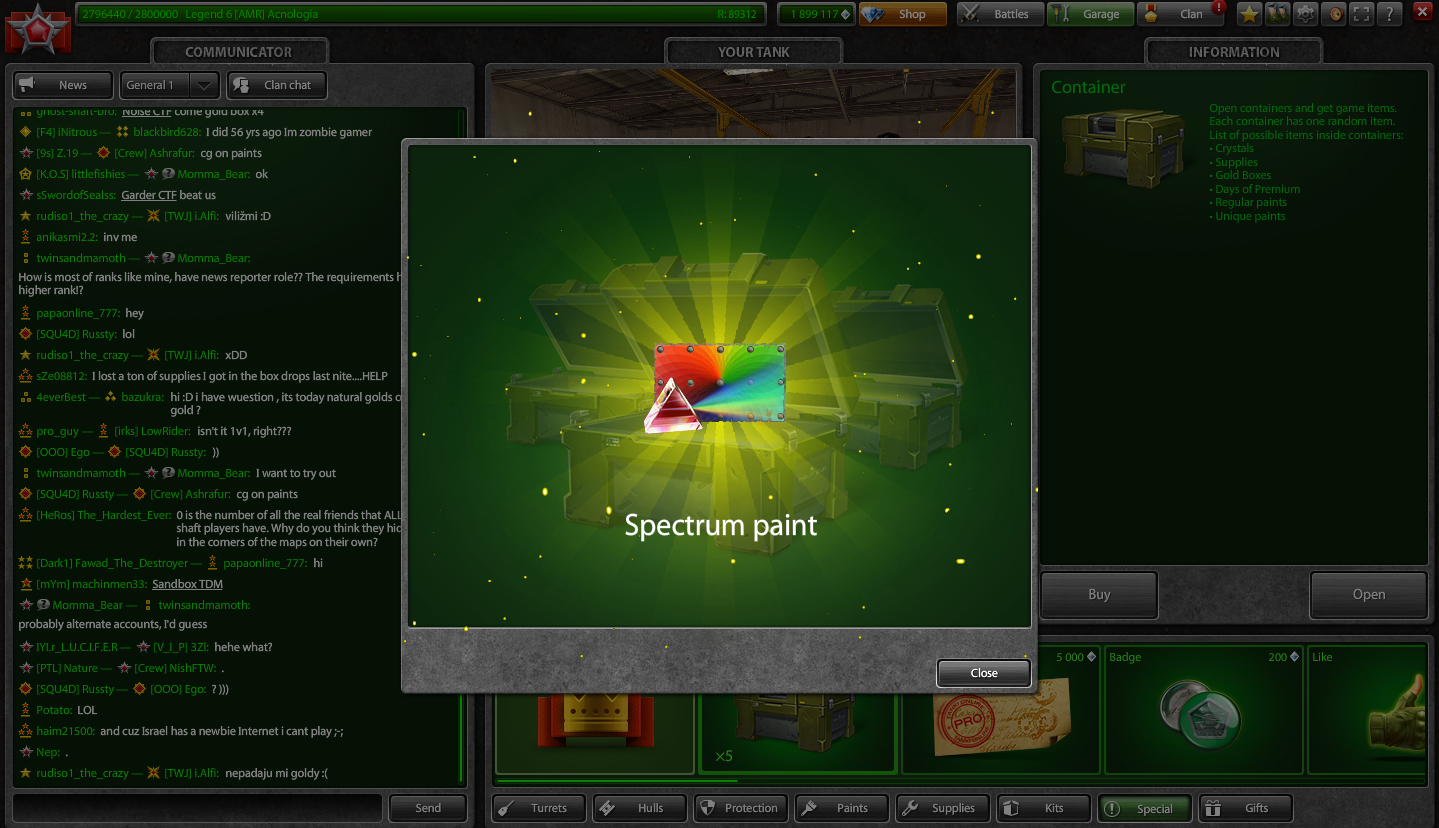The height and width of the screenshot is (828, 1439).
Task: Select the Badge item card
Action: tap(1202, 709)
